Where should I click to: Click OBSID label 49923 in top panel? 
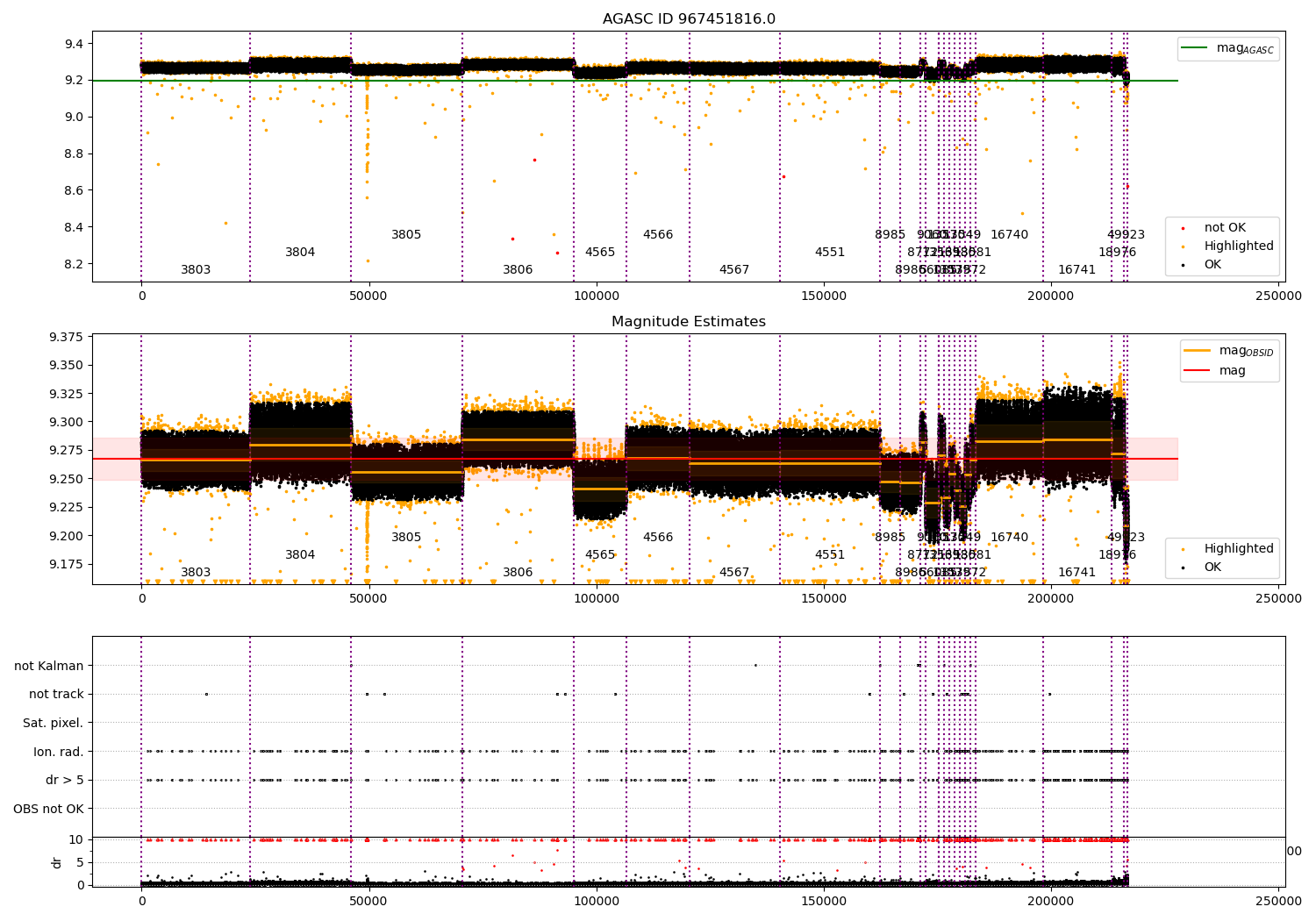tap(1126, 235)
